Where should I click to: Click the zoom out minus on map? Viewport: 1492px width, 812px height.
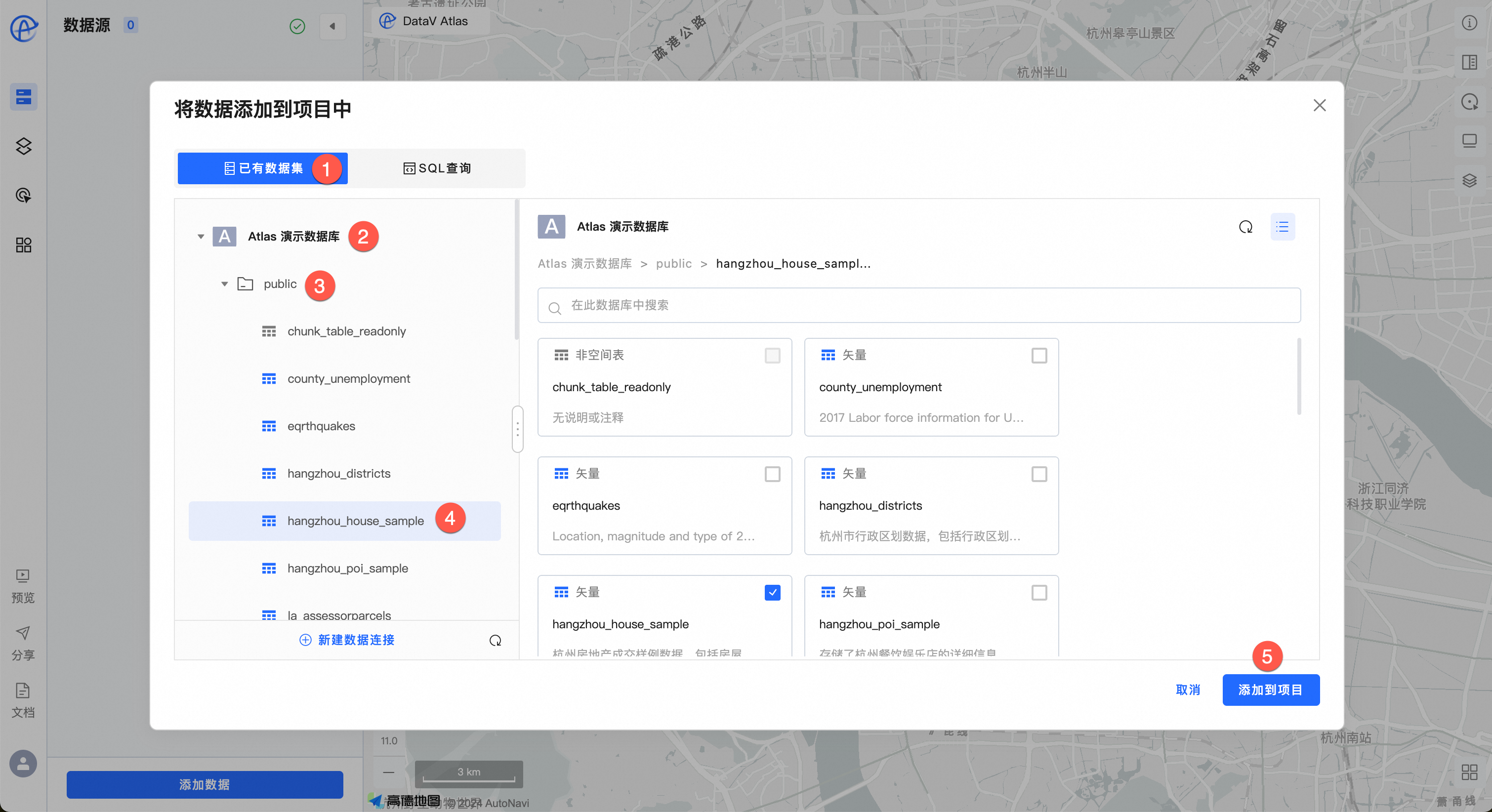(389, 772)
